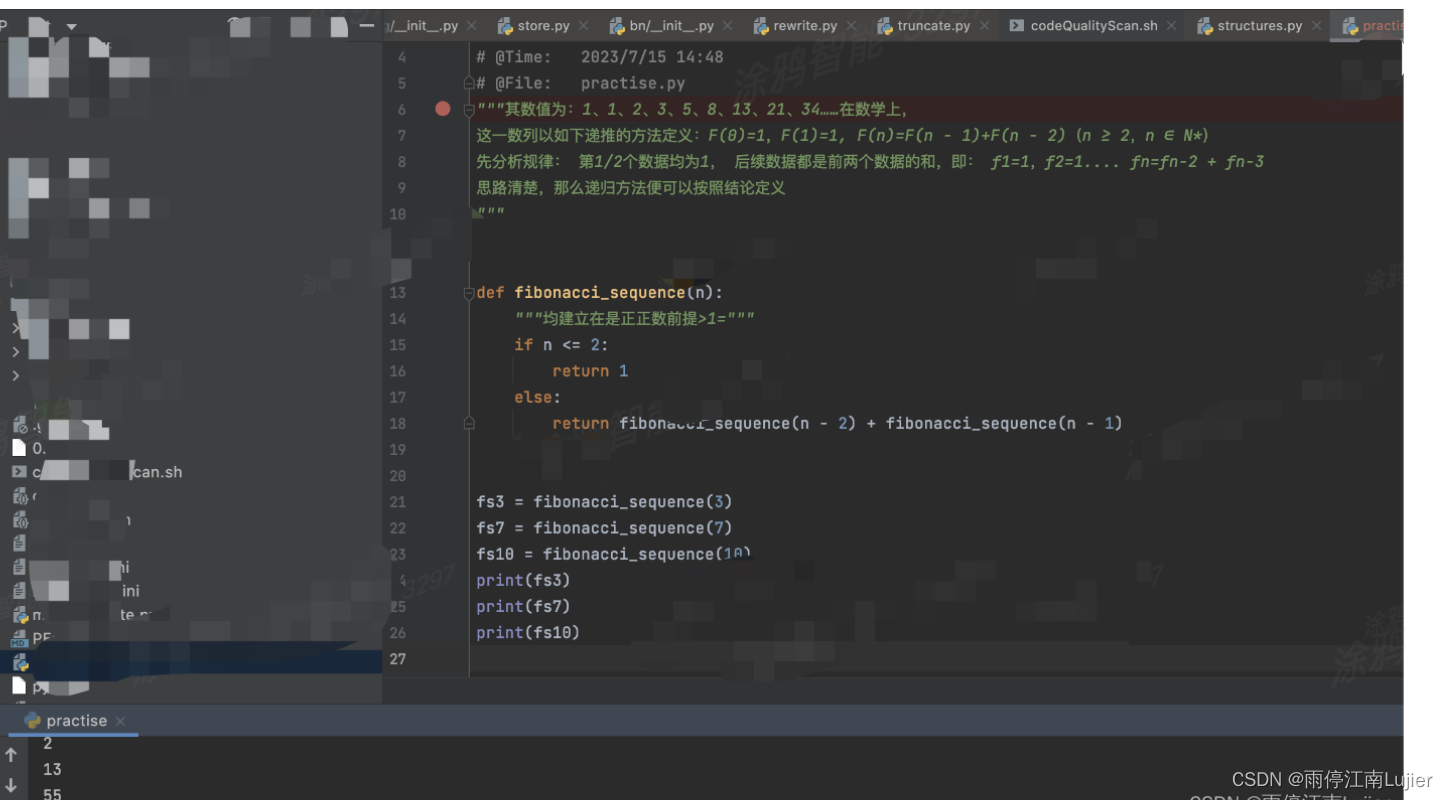Fold the fibonacci_sequence function at line 13
This screenshot has width=1448, height=800.
coord(469,293)
